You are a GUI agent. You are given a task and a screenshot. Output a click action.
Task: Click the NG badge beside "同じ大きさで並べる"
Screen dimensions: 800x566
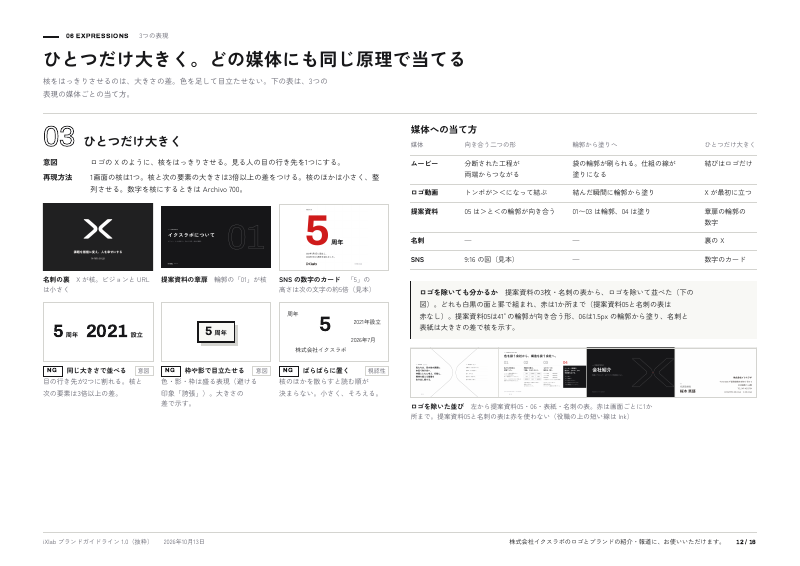(x=53, y=371)
